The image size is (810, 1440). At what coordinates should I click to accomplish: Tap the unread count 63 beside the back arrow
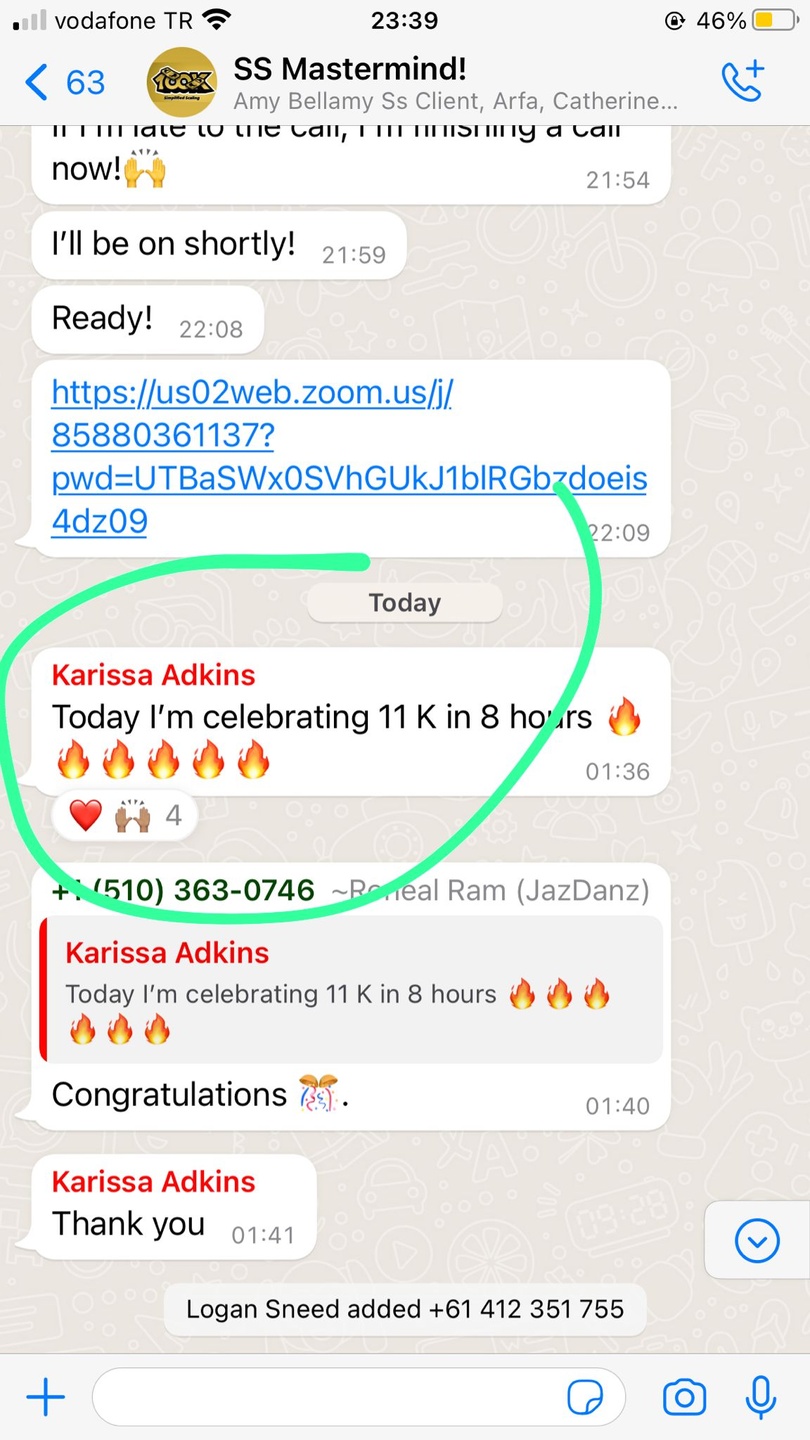pyautogui.click(x=85, y=82)
